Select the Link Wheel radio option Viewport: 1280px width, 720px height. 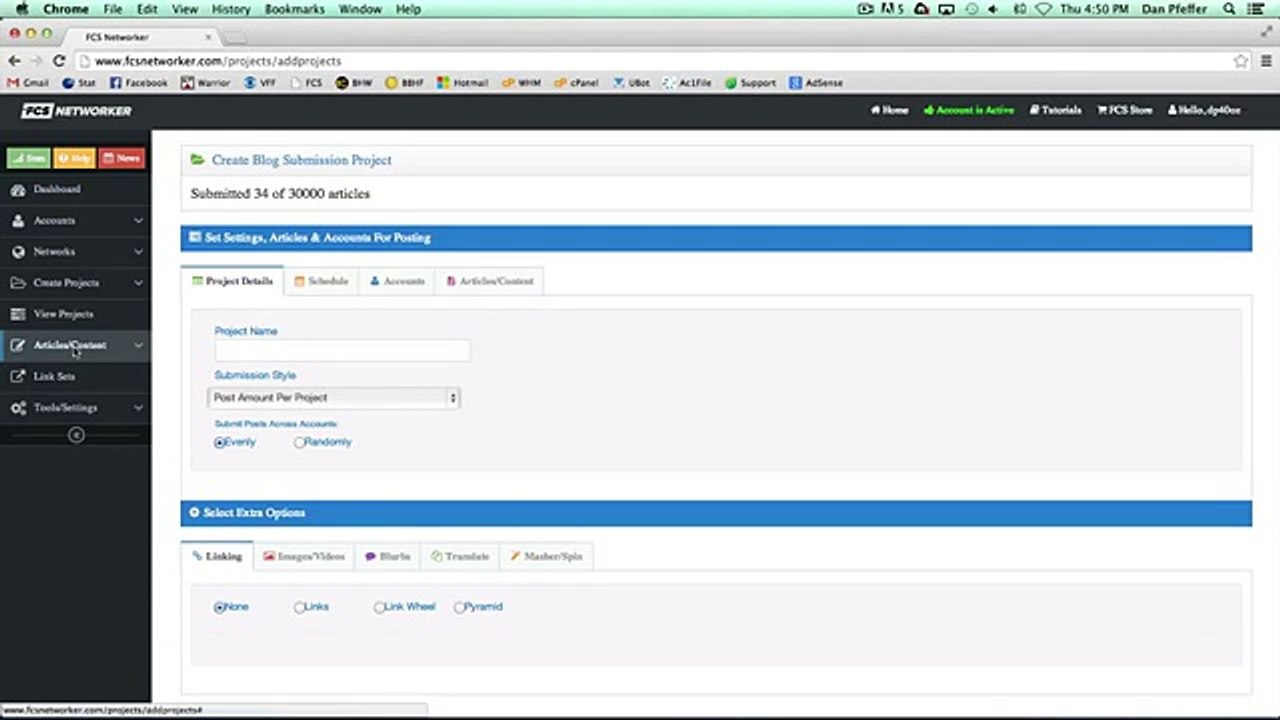379,607
